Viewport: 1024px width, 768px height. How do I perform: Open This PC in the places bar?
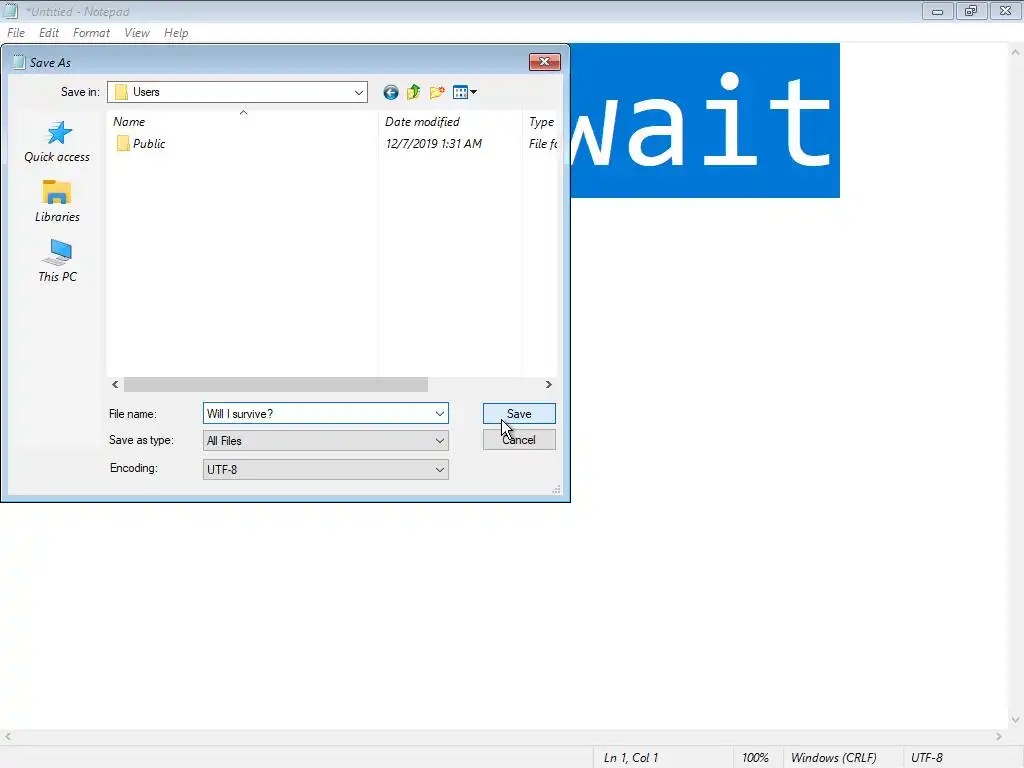(x=57, y=261)
